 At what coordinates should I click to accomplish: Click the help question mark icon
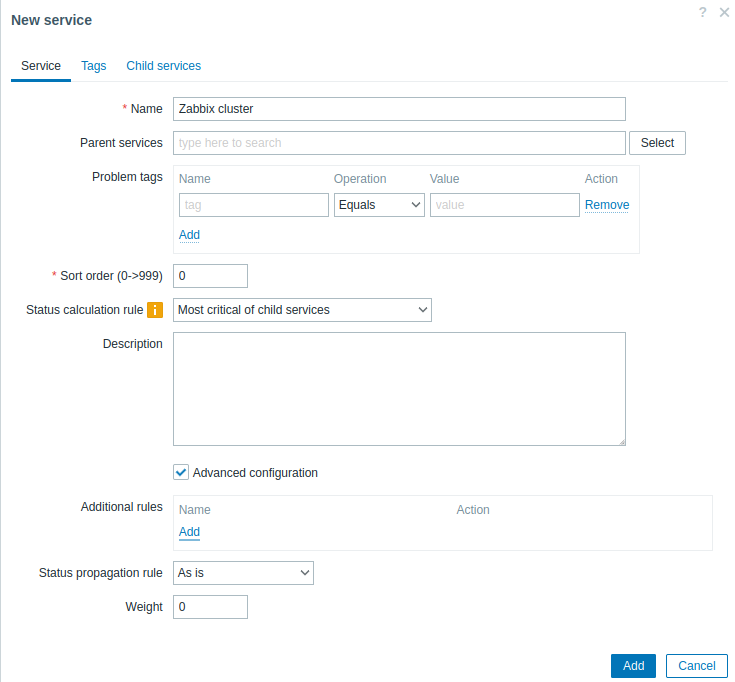point(703,12)
